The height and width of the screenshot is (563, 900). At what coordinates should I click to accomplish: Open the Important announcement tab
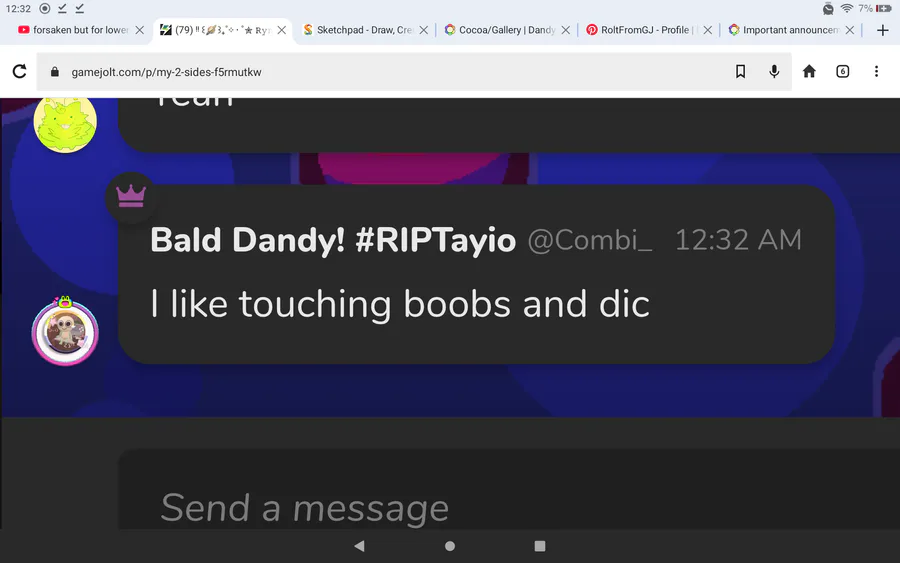(783, 30)
